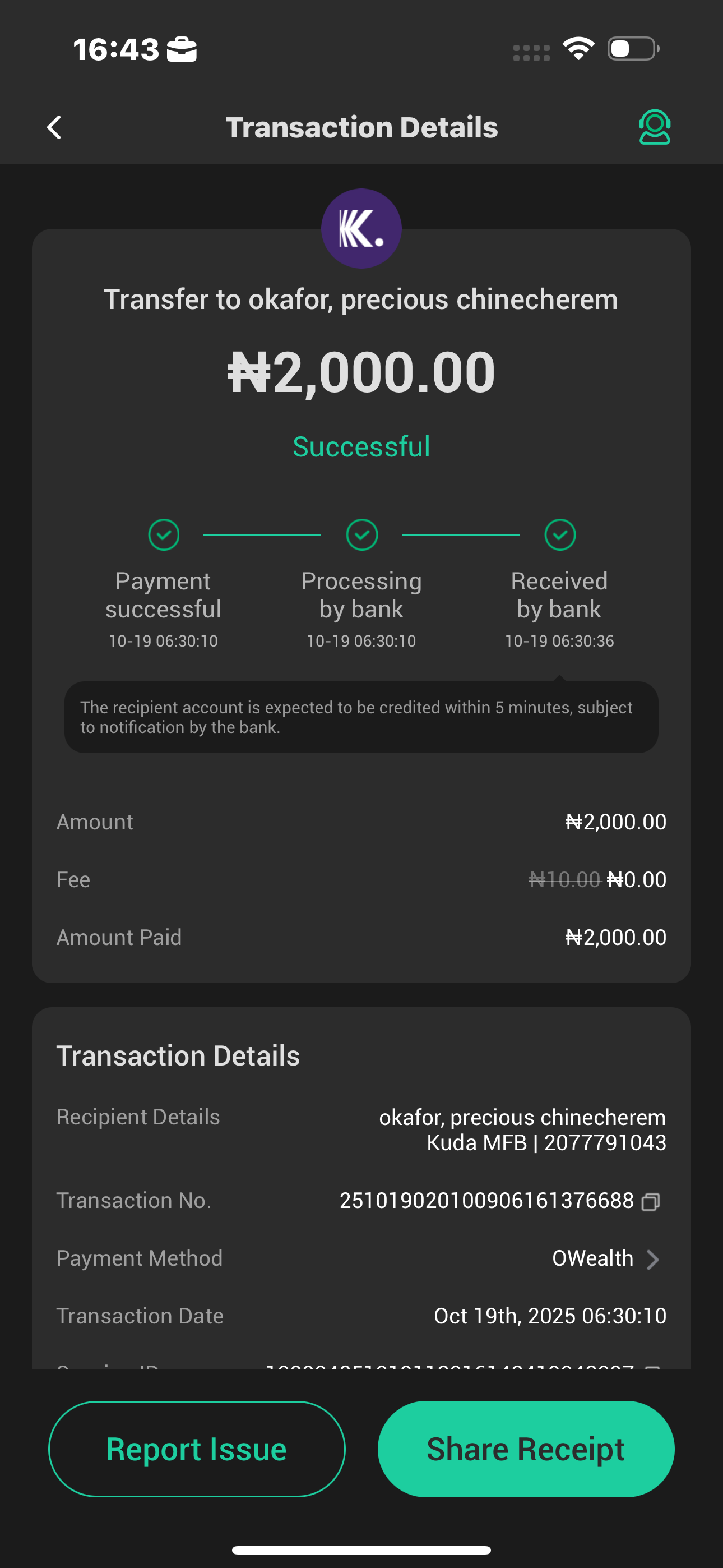Viewport: 723px width, 1568px height.
Task: Copy the Transaction No. with copy icon
Action: (x=651, y=1202)
